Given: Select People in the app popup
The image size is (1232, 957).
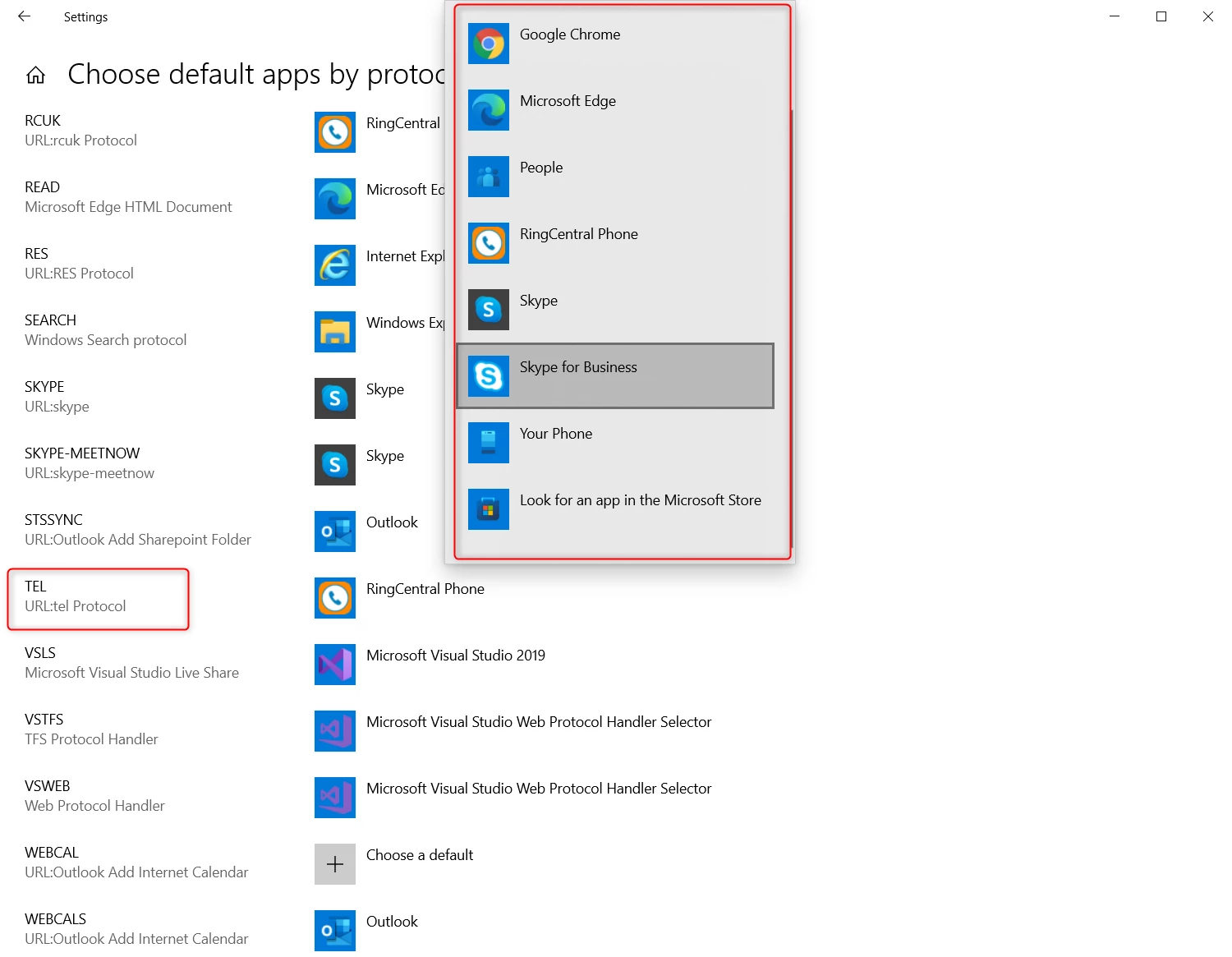Looking at the screenshot, I should (x=615, y=177).
